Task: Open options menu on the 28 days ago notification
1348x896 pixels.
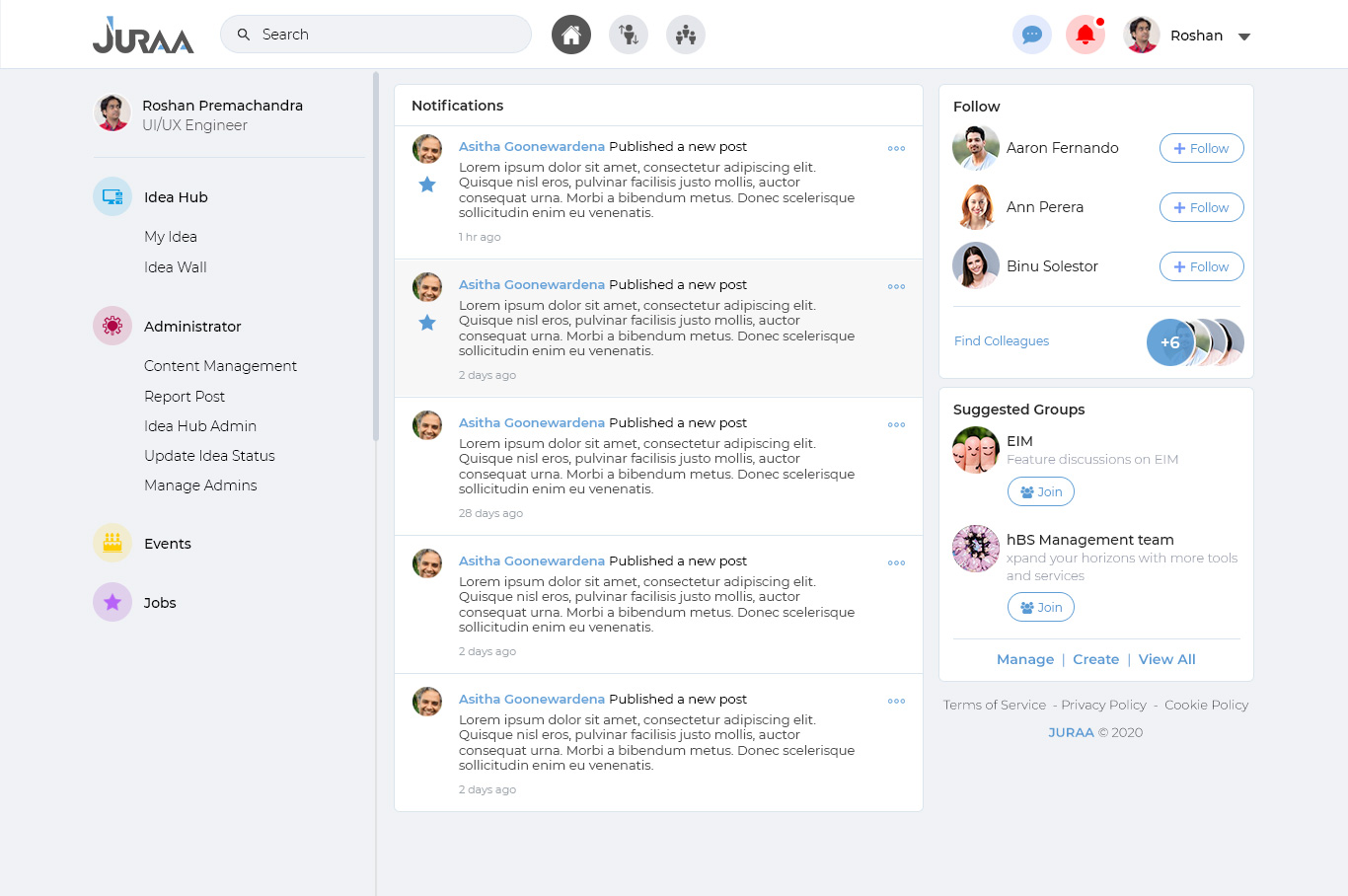Action: (x=896, y=425)
